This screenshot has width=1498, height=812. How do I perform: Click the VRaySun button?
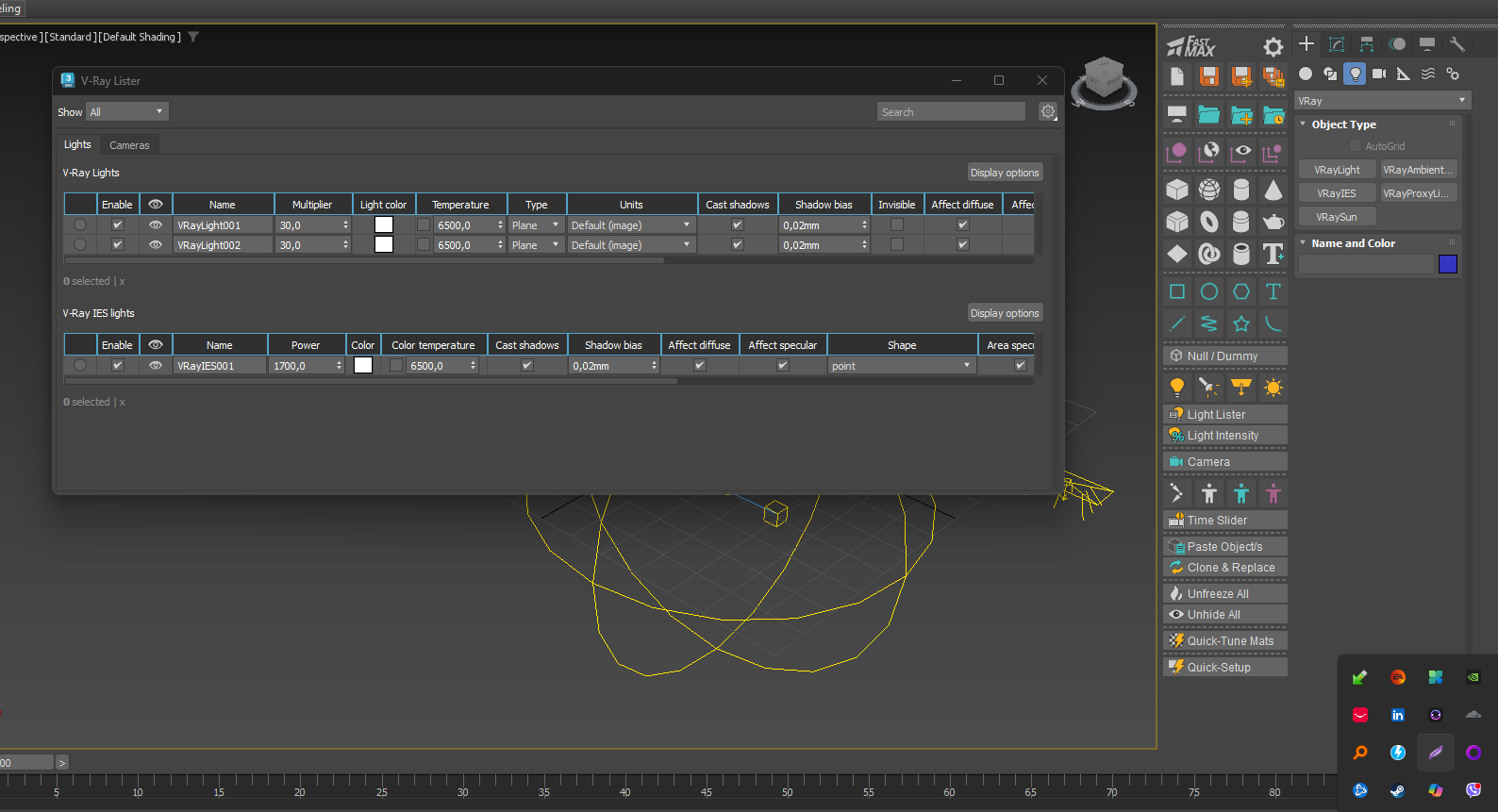click(1338, 217)
